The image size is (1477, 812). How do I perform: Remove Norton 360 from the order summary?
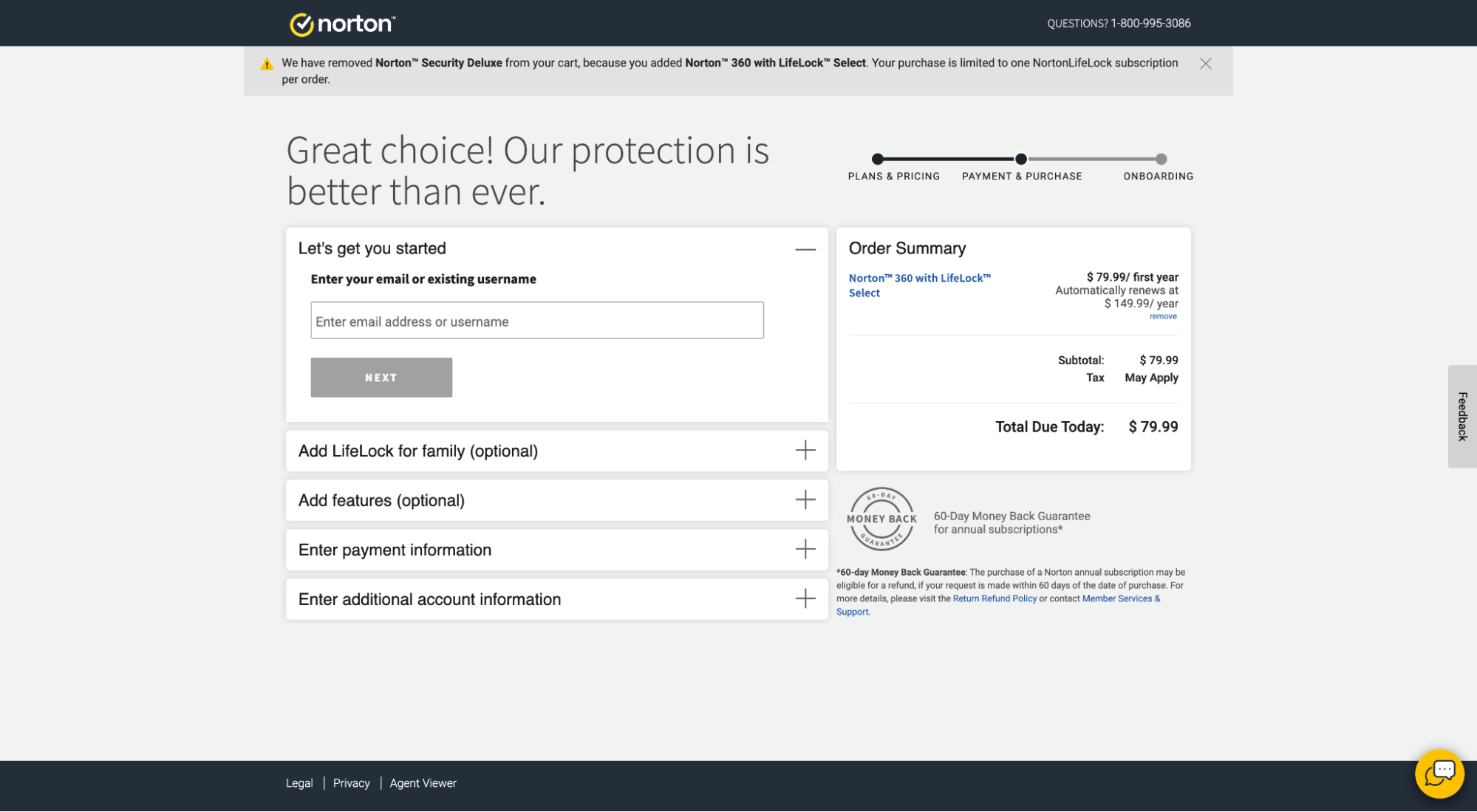[x=1163, y=315]
